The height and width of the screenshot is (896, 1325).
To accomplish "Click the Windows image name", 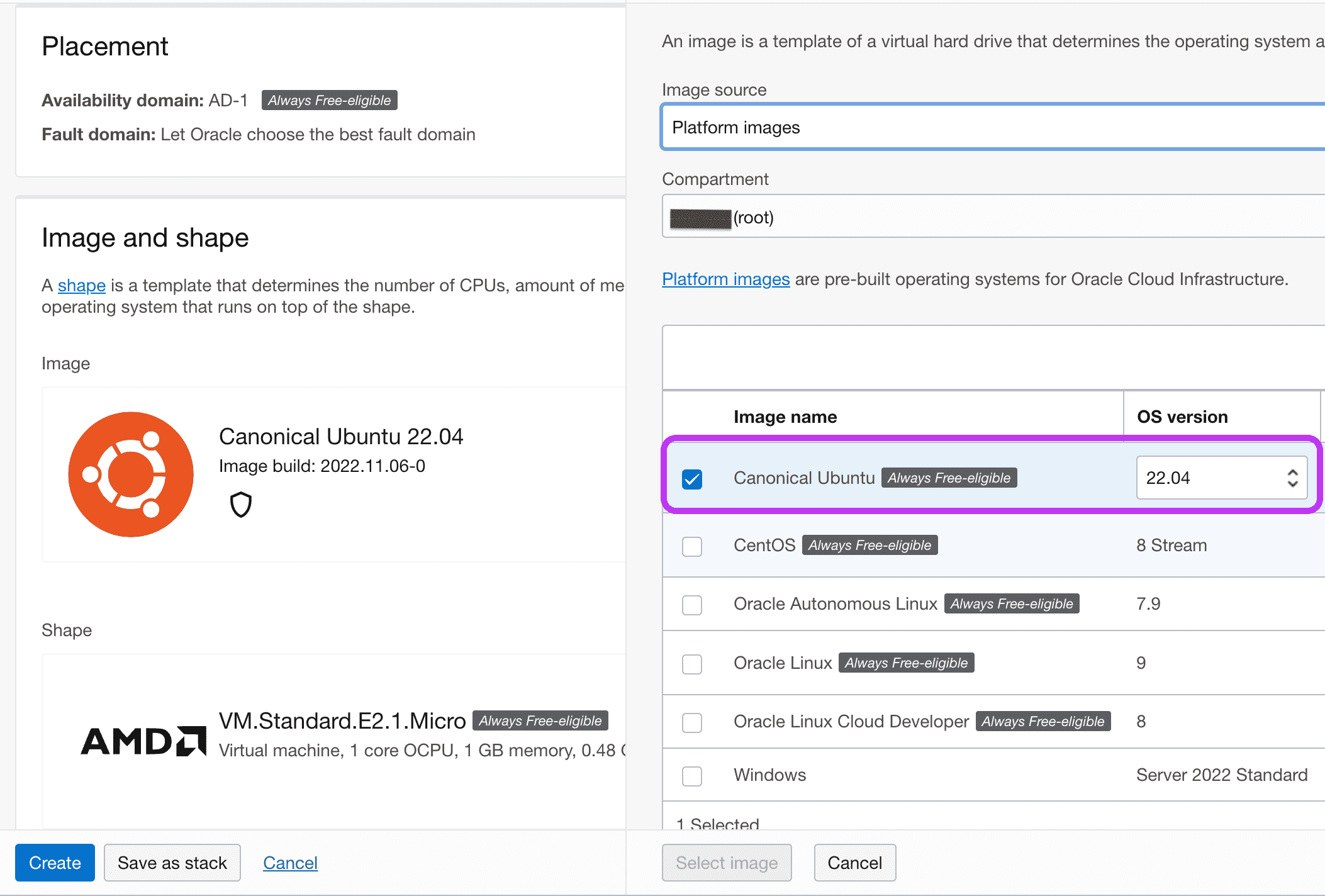I will (x=769, y=775).
